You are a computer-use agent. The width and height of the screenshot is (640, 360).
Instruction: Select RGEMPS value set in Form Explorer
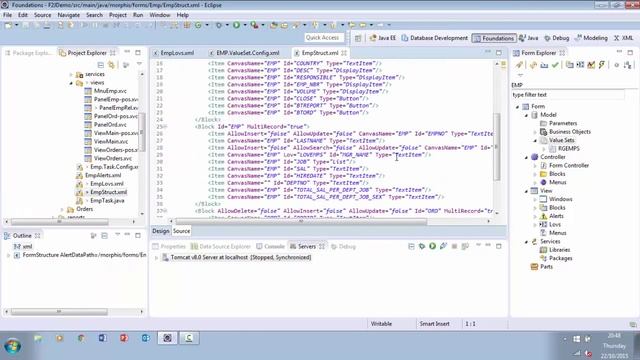569,149
